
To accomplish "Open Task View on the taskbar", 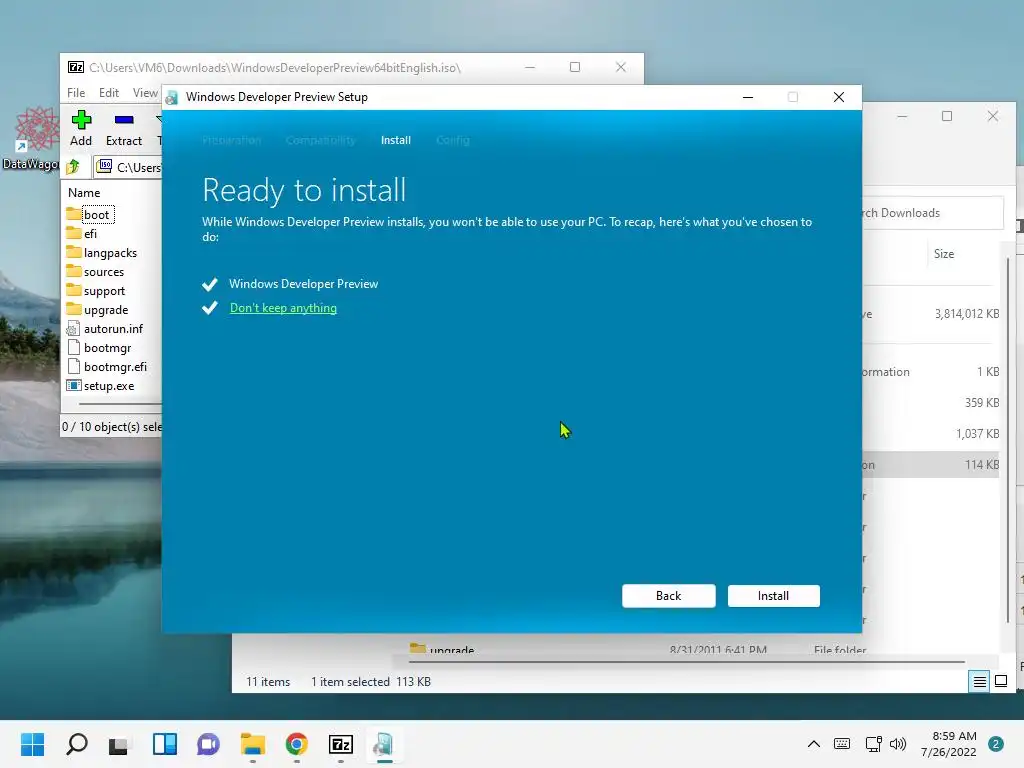I will point(120,744).
